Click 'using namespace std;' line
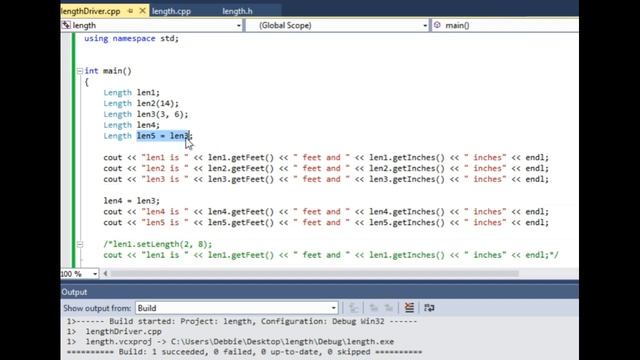 (131, 38)
